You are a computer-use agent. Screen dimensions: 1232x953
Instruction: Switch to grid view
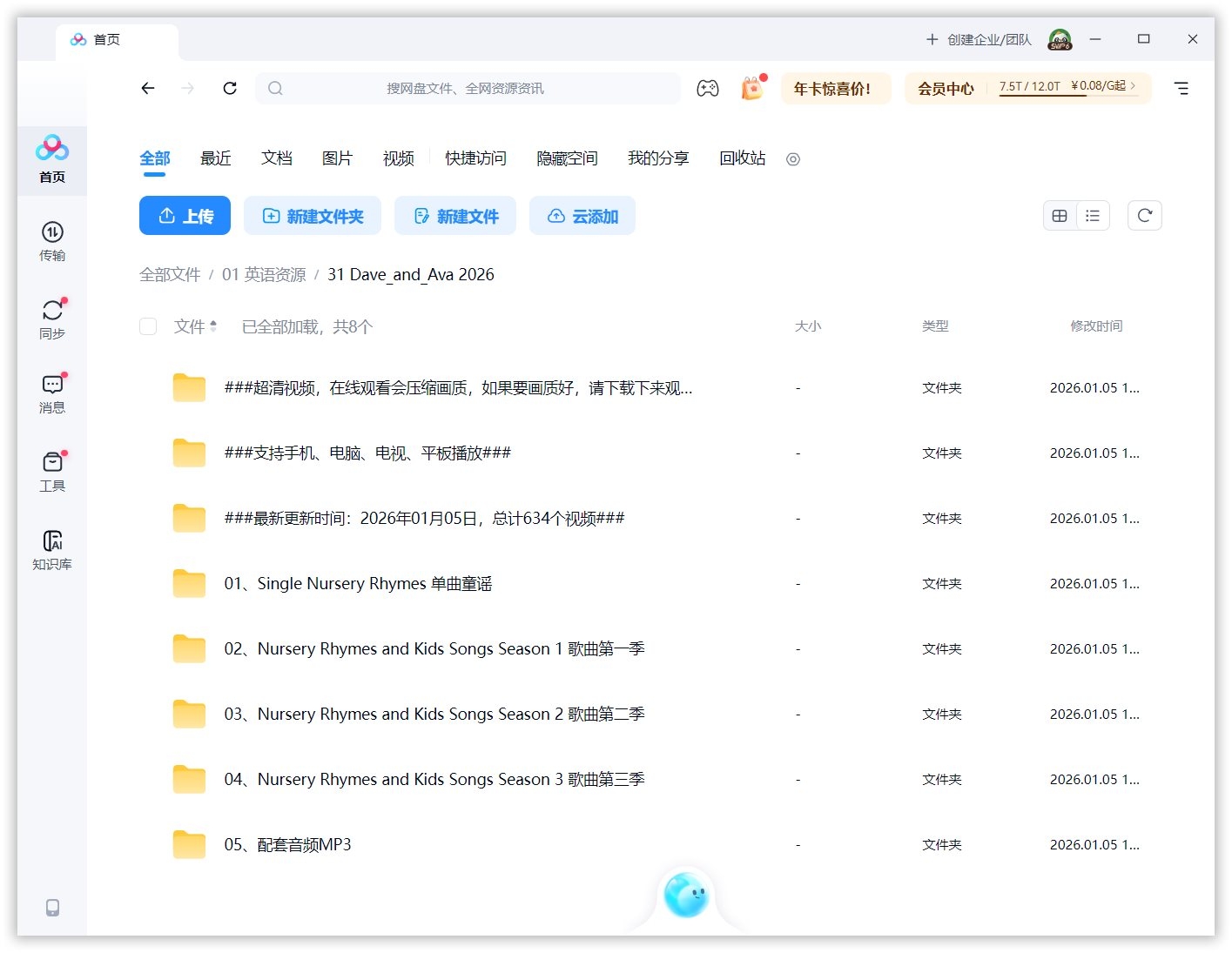pos(1059,215)
